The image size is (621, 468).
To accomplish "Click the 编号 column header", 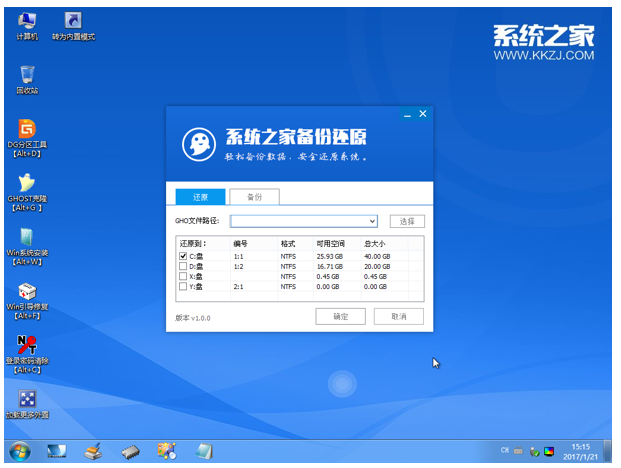I will pos(254,244).
